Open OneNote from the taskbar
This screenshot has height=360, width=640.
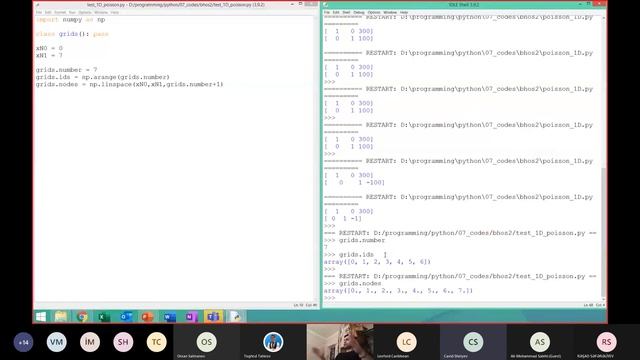[191, 317]
